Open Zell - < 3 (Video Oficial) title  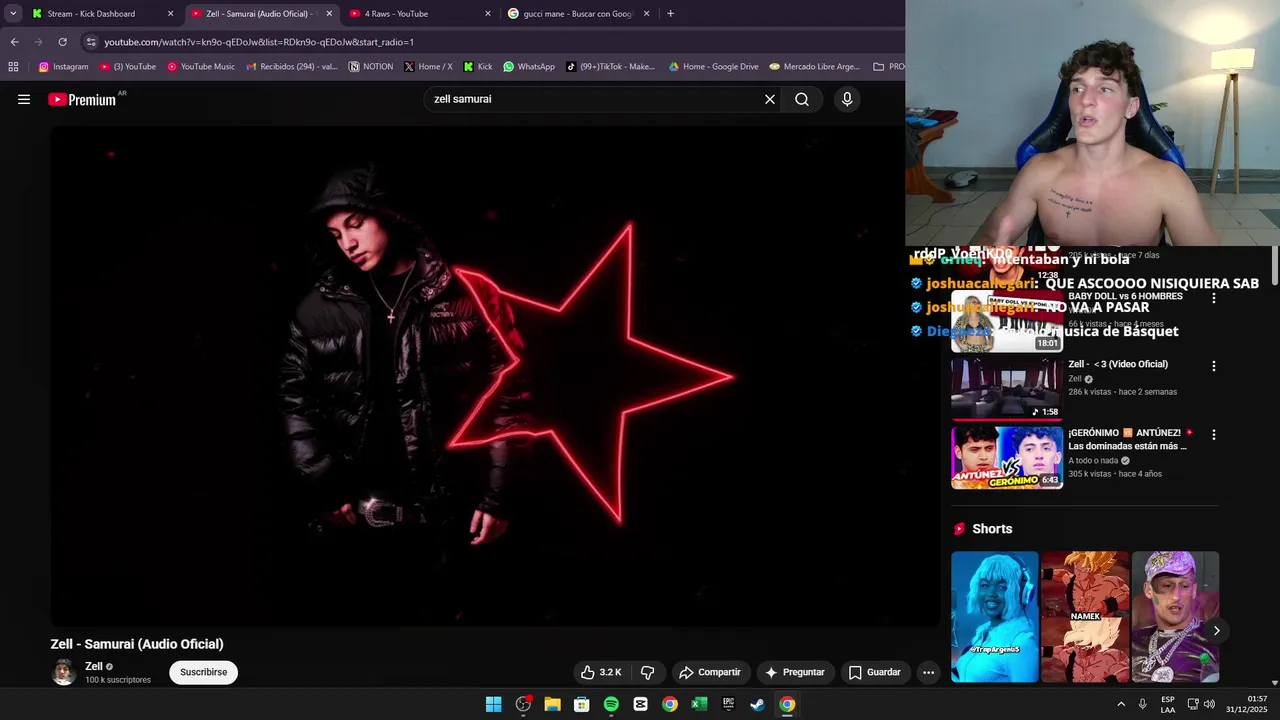(x=1118, y=364)
